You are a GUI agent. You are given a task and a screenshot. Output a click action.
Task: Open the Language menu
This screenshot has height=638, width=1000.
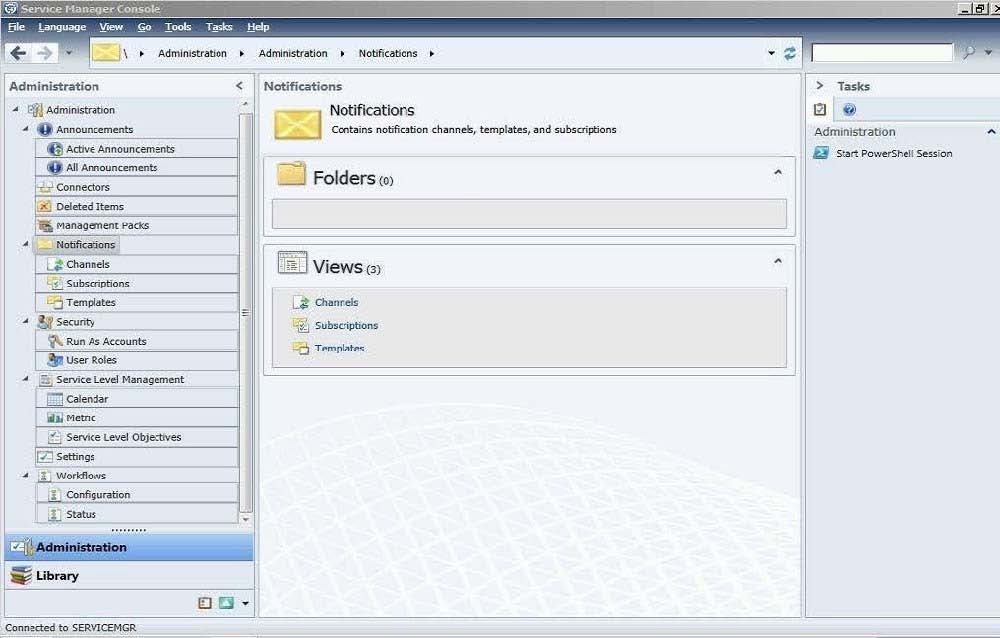(62, 27)
